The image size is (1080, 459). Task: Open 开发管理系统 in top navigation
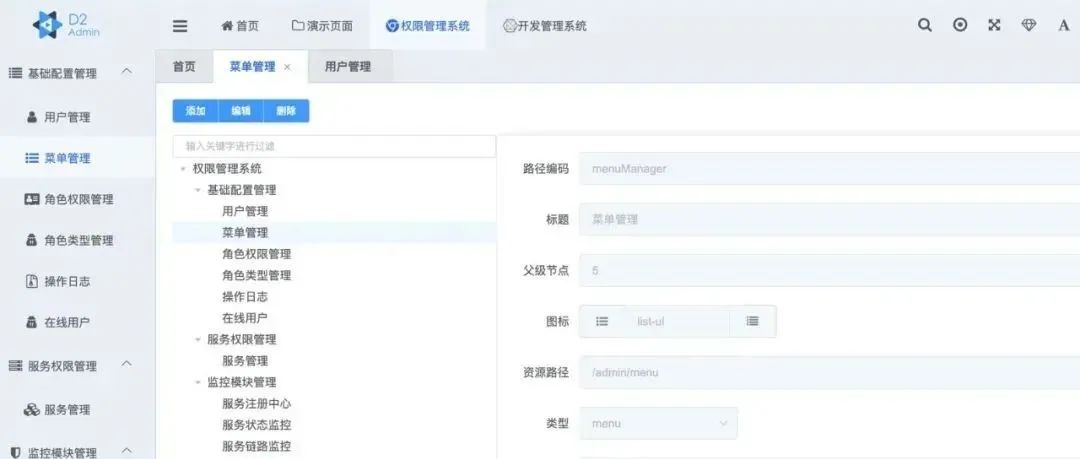click(545, 26)
